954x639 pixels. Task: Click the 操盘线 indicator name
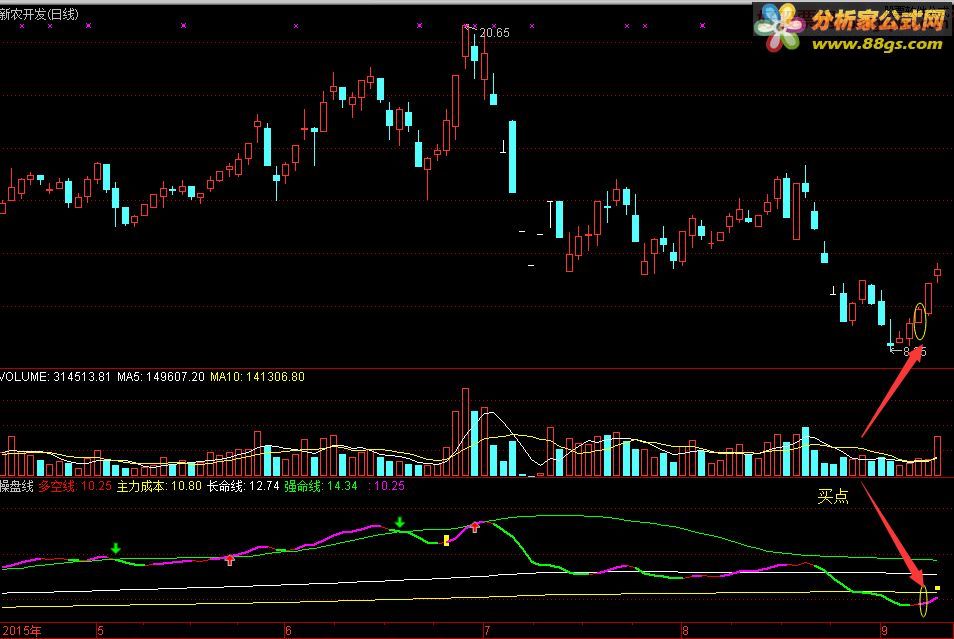16,486
